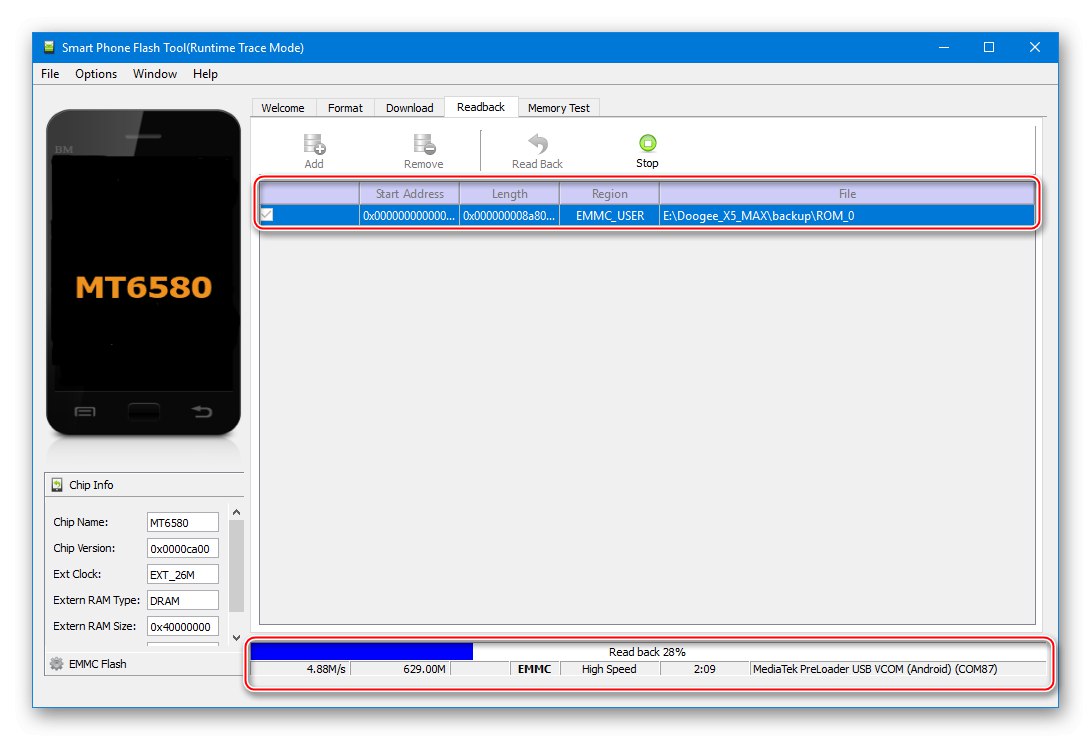This screenshot has width=1091, height=740.
Task: Click the MediaTek PreLoader USB VCOM port entry
Action: pyautogui.click(x=875, y=669)
